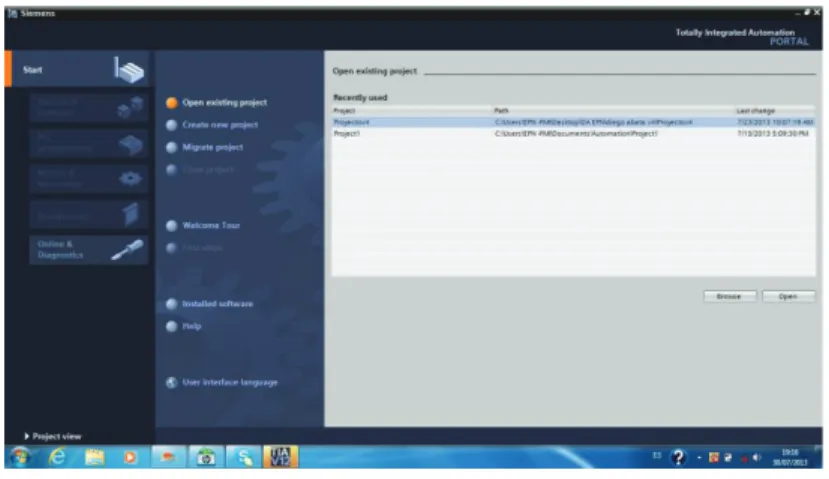This screenshot has height=479, width=829.
Task: Click the bullet beside Installed software
Action: 172,304
